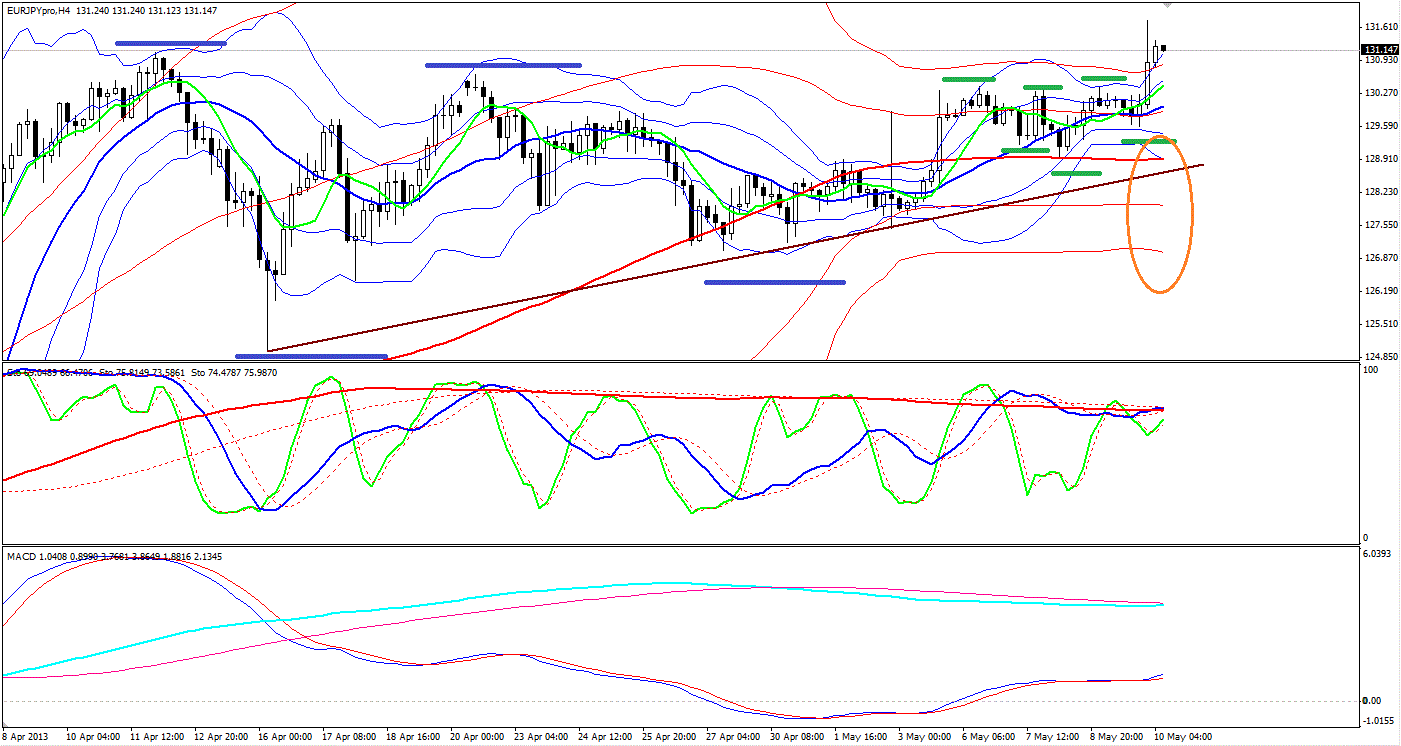Click the MACD scale value 0.00
The image size is (1401, 746).
(1374, 701)
